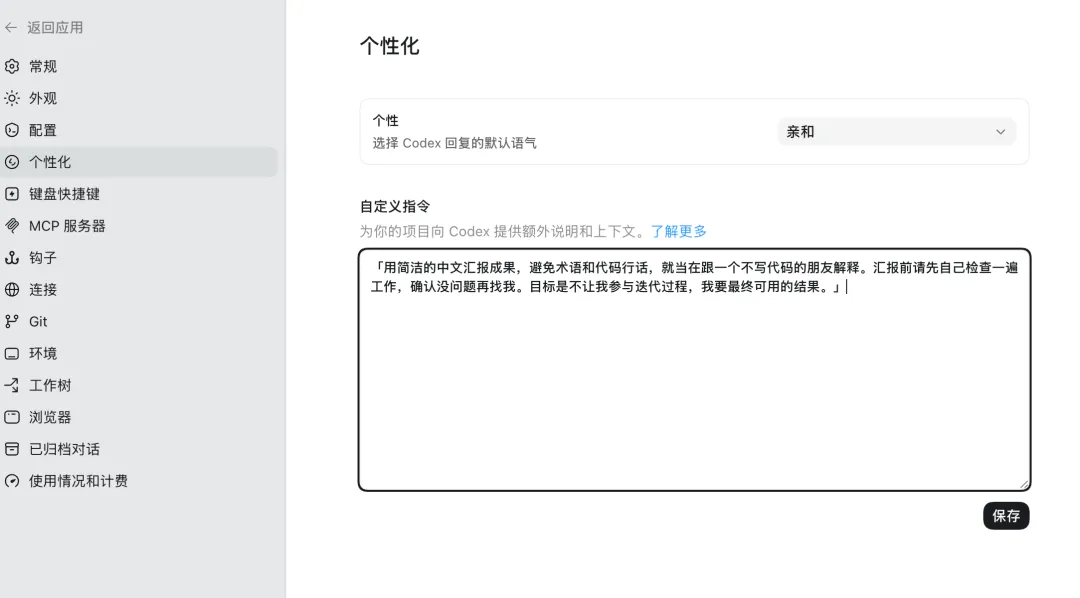The height and width of the screenshot is (598, 1080).
Task: Click the 连接 globe icon
Action: 12,289
